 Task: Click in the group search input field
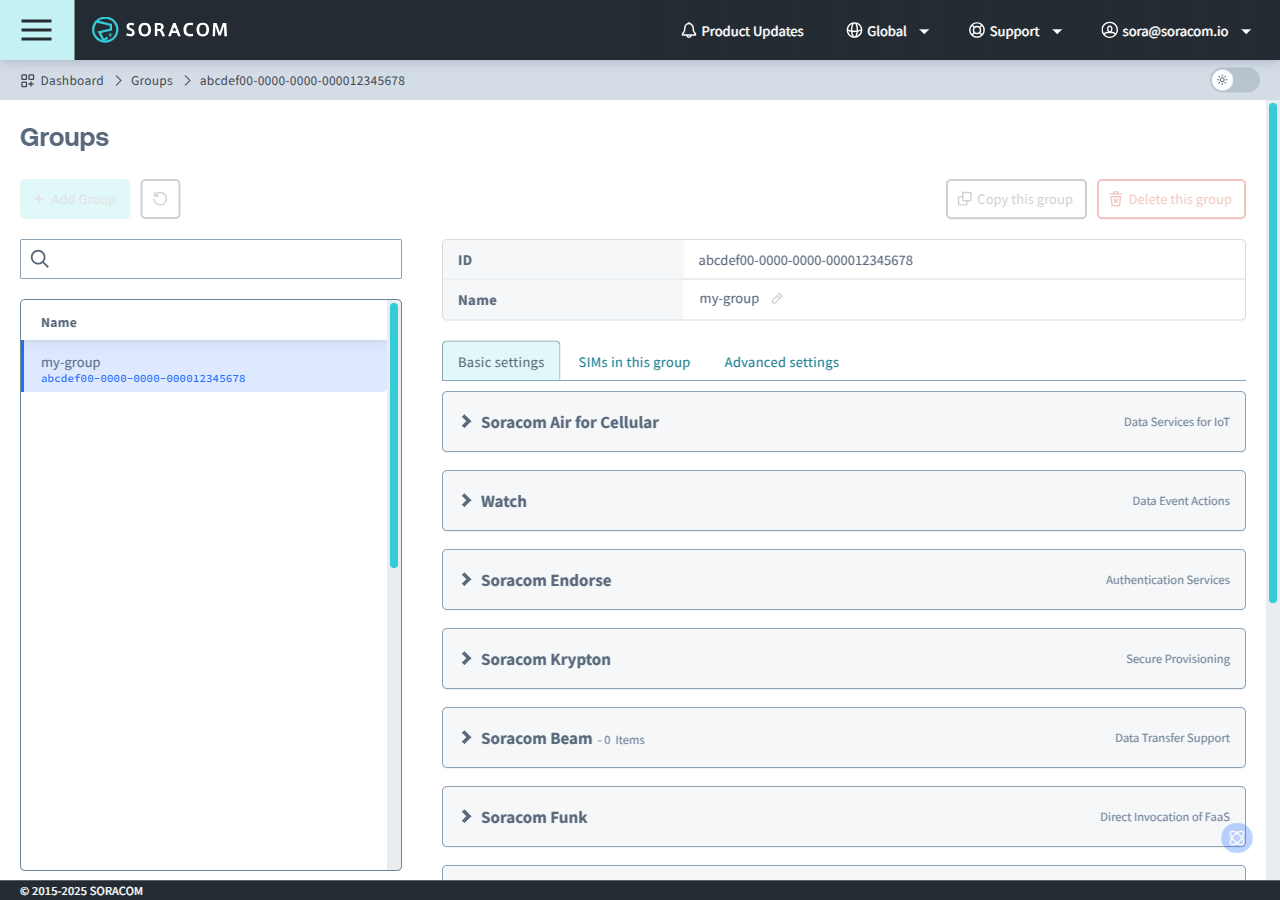click(225, 259)
